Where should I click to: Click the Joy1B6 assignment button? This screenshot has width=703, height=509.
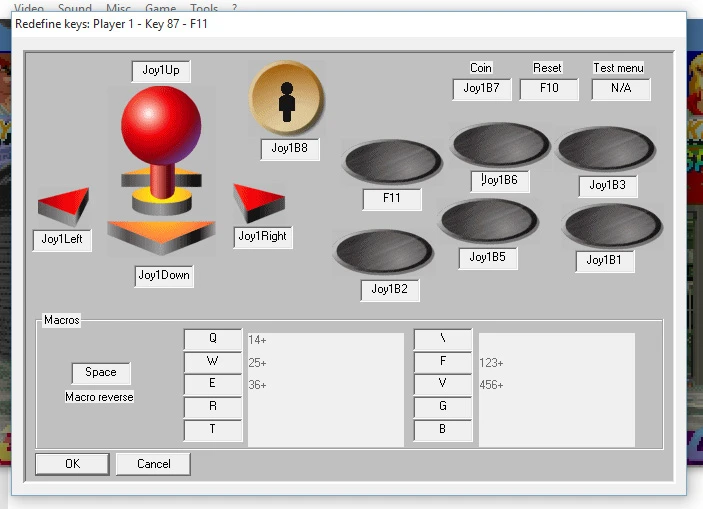coord(500,181)
